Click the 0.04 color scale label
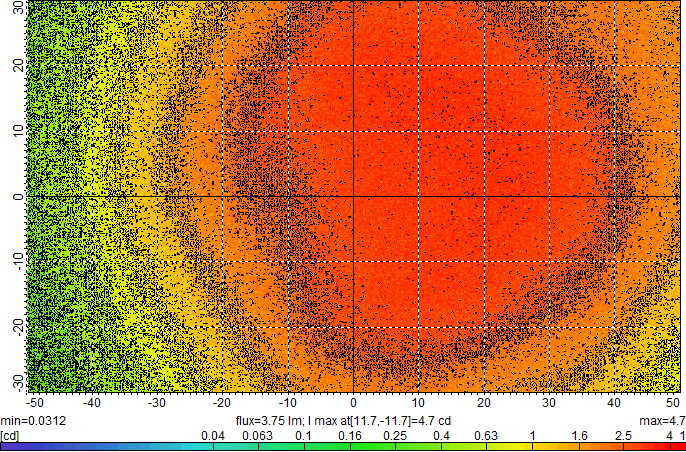Screen dimensions: 686x452 coord(212,436)
